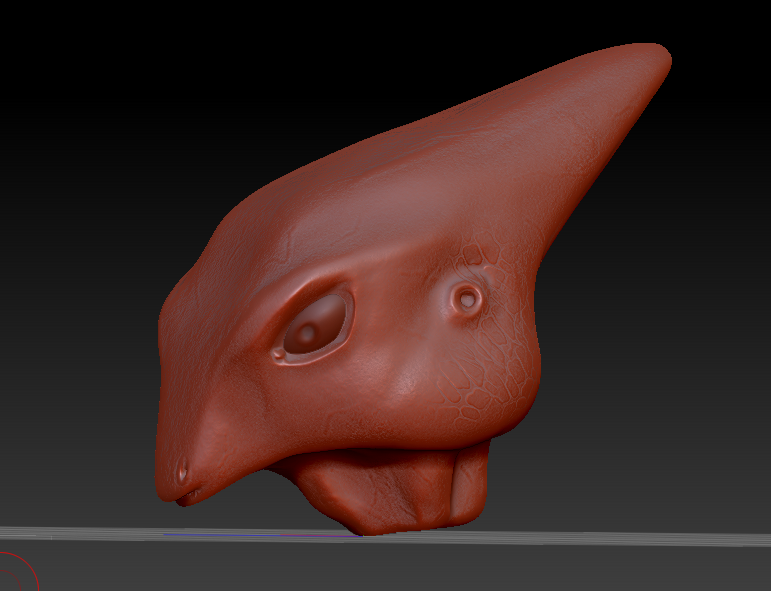Click the mouth line at the beak
Viewport: 771px width, 591px height.
click(188, 497)
